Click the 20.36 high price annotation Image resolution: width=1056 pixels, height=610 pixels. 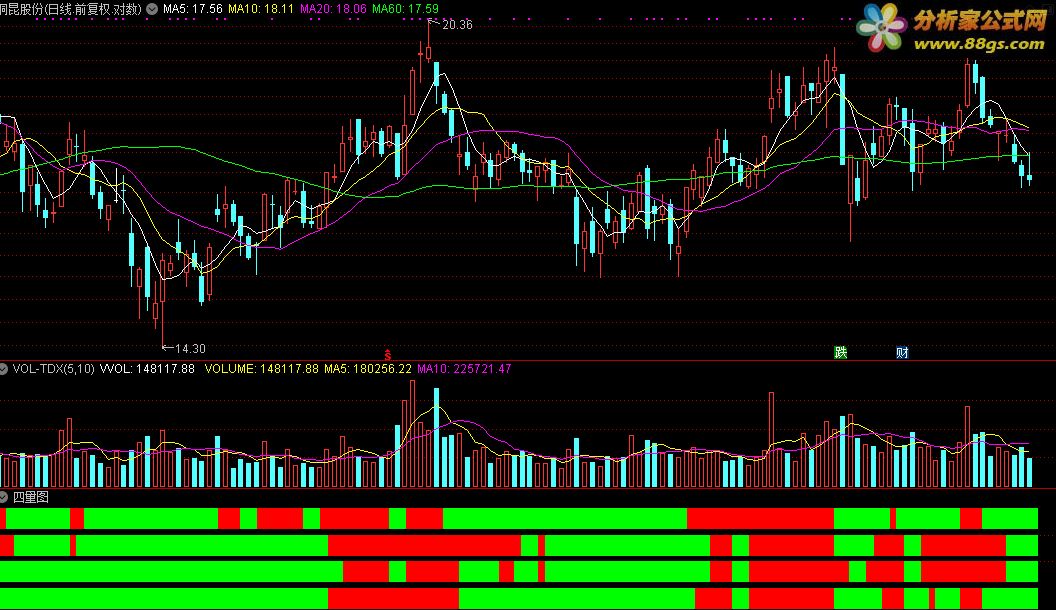[457, 25]
